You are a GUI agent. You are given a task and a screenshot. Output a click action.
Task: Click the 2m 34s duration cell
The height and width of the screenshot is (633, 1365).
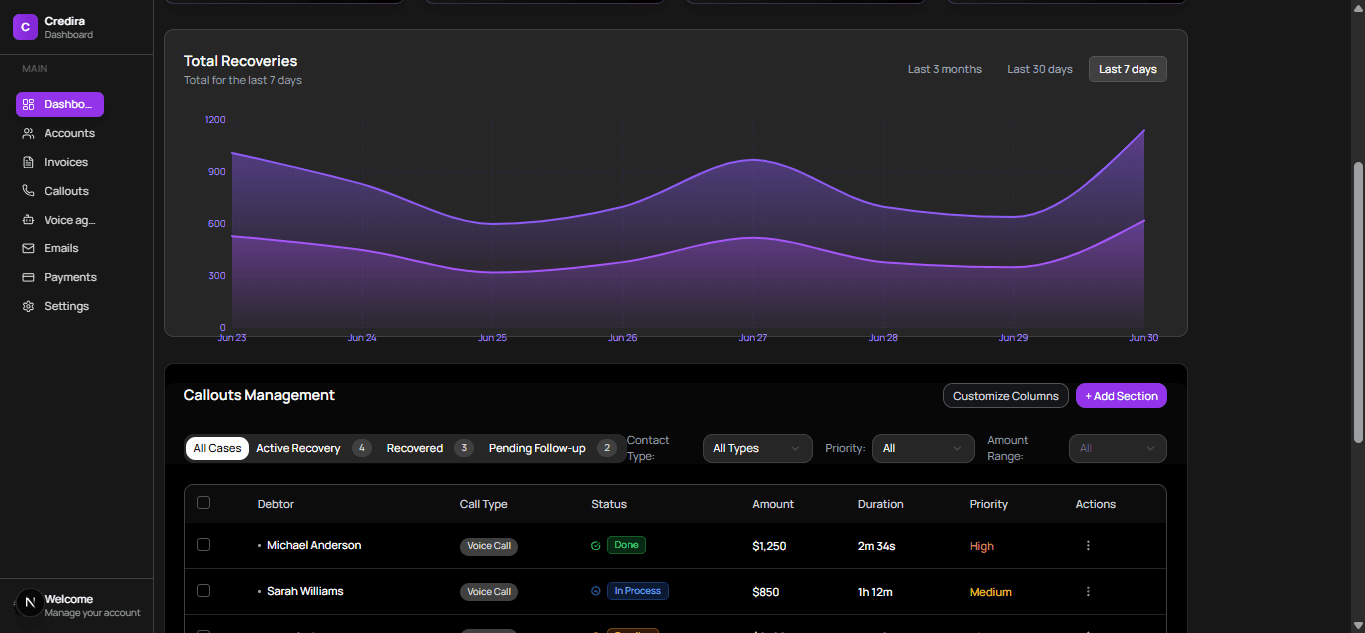(876, 546)
